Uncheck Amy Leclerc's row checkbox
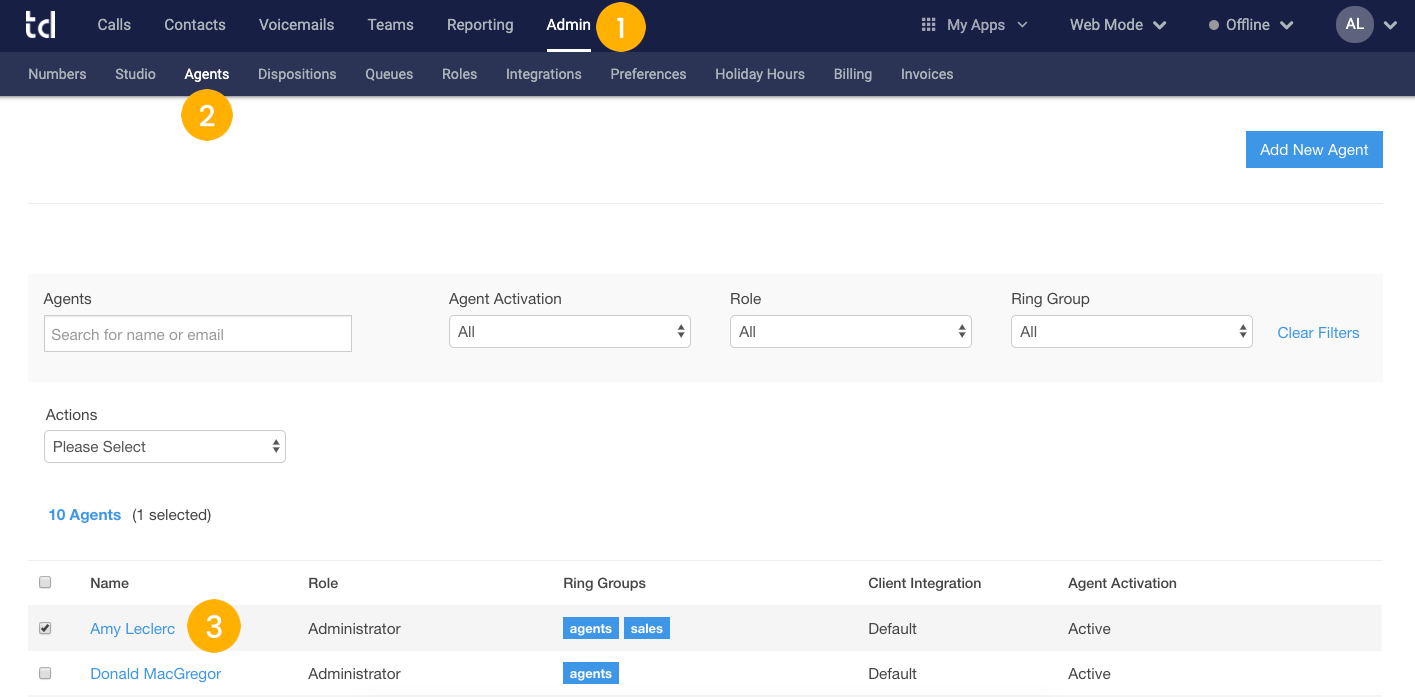Viewport: 1415px width, 697px height. 45,628
